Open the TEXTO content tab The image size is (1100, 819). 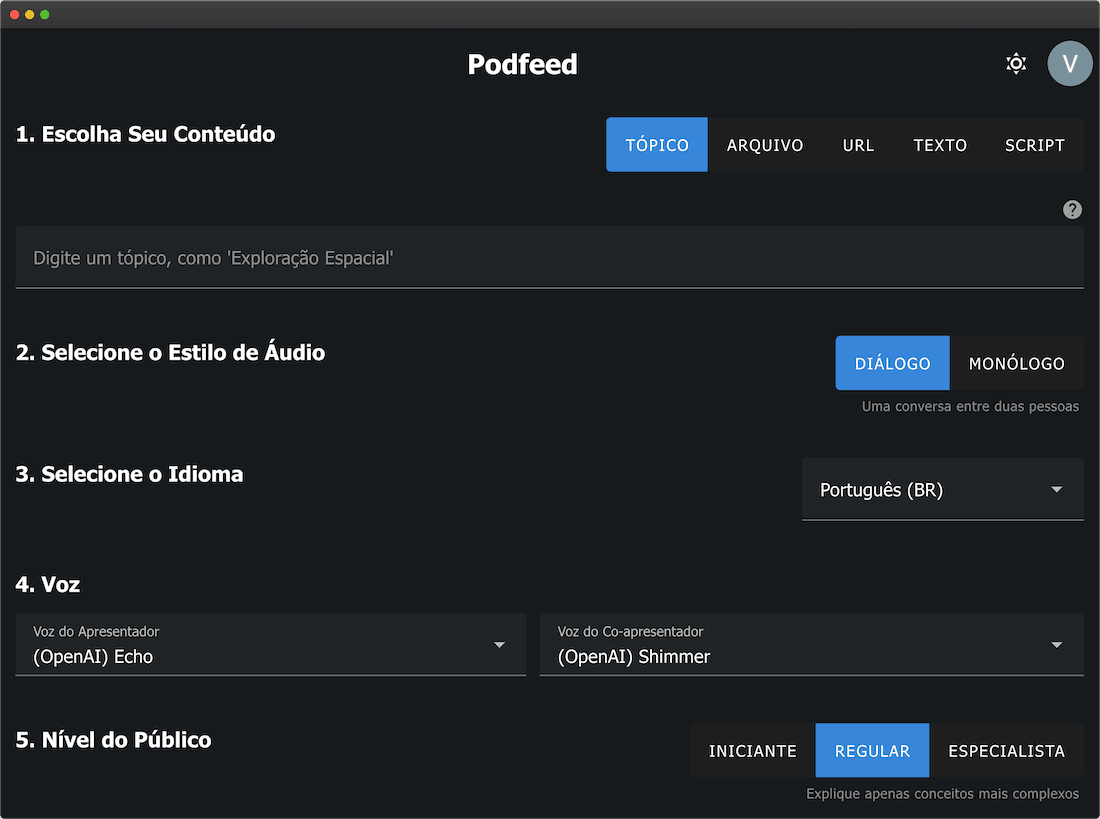coord(939,144)
